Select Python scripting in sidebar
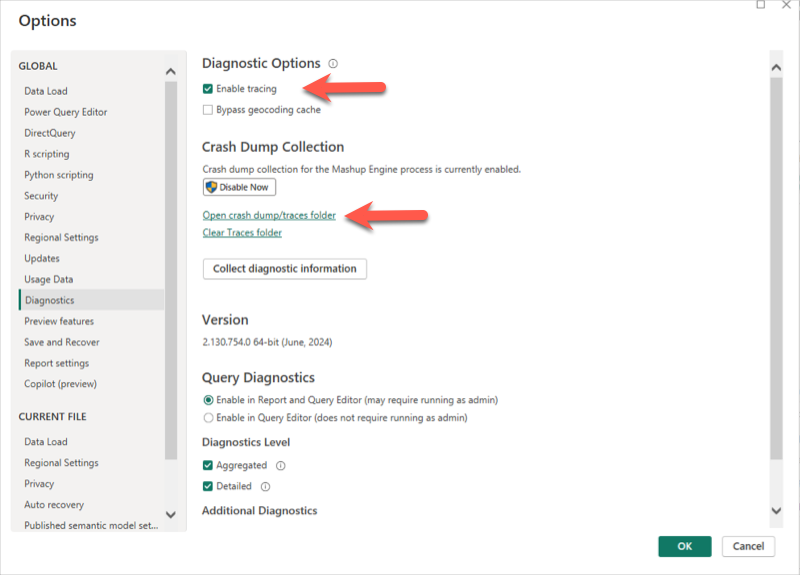Viewport: 800px width, 575px height. pyautogui.click(x=59, y=174)
